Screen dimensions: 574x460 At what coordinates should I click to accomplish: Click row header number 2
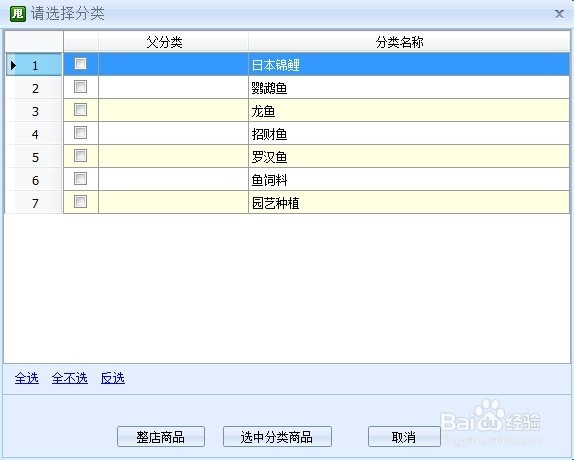[34, 88]
